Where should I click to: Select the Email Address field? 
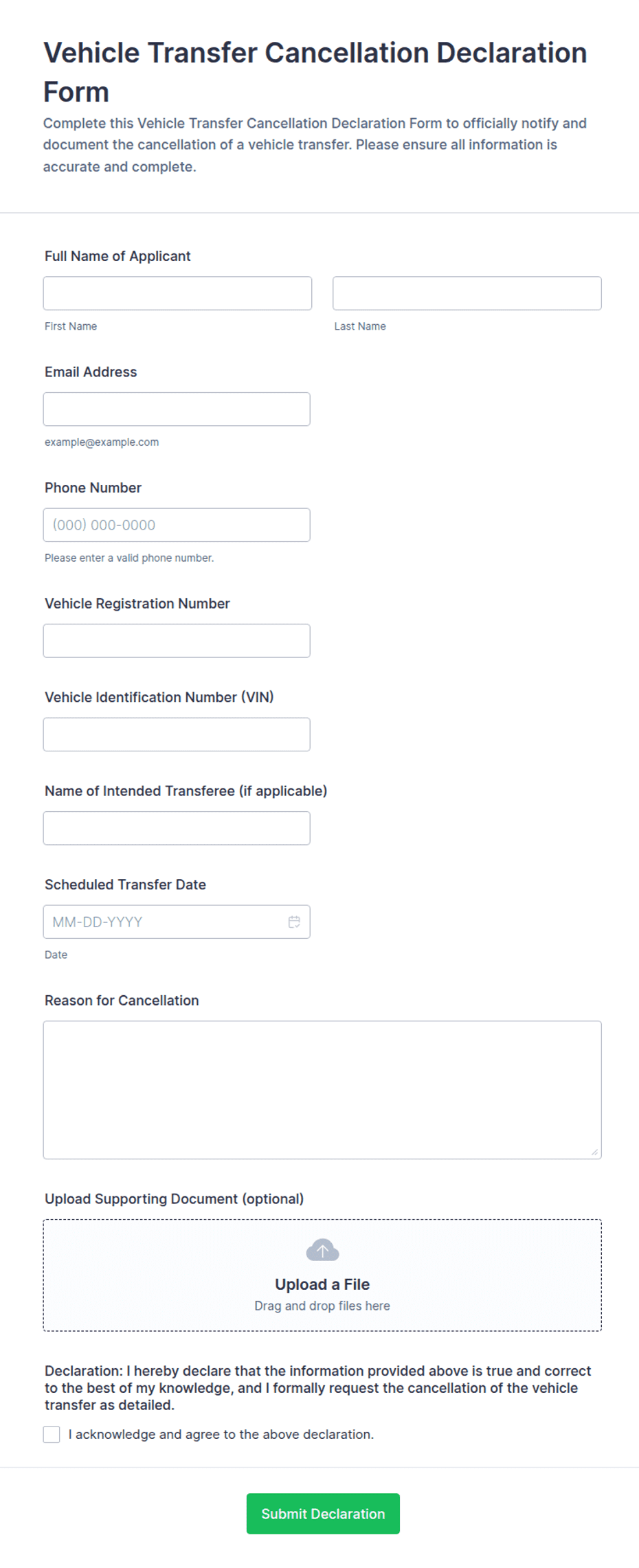tap(177, 409)
